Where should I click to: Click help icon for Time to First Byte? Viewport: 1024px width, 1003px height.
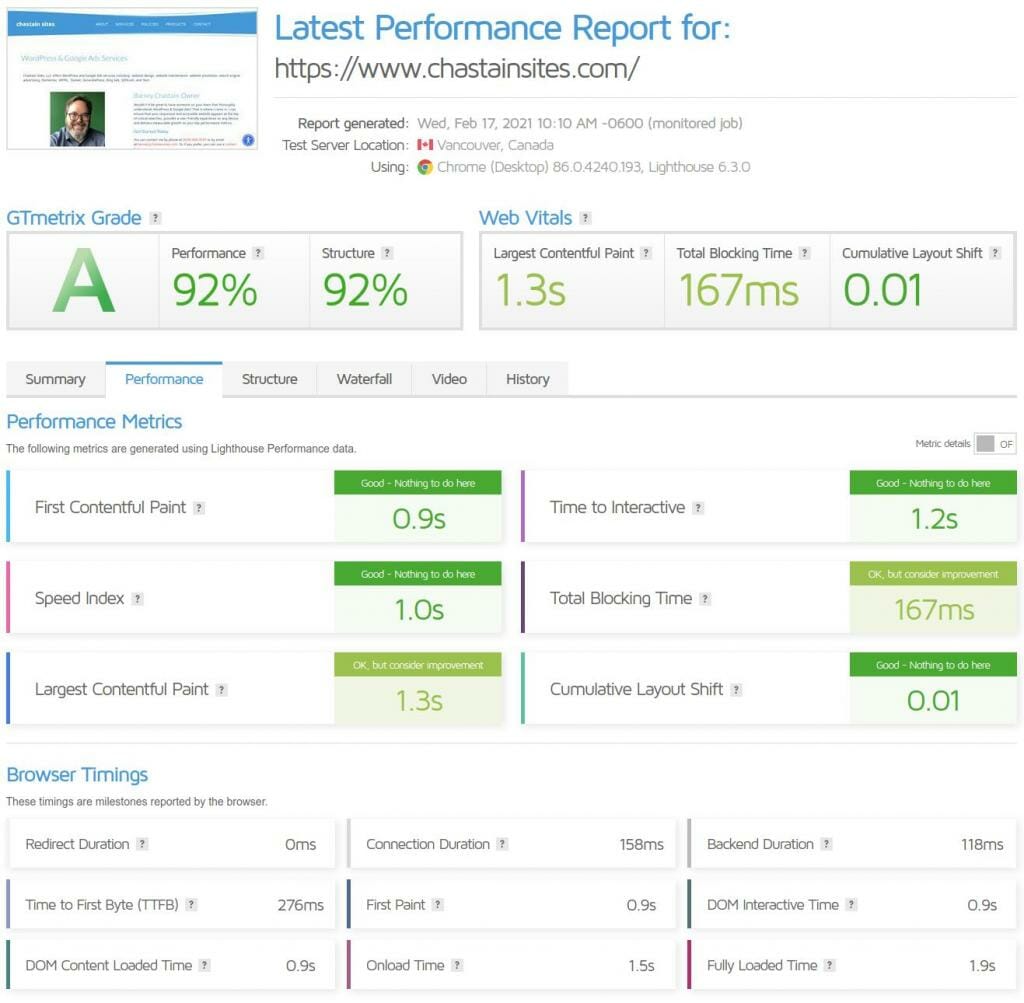[191, 904]
